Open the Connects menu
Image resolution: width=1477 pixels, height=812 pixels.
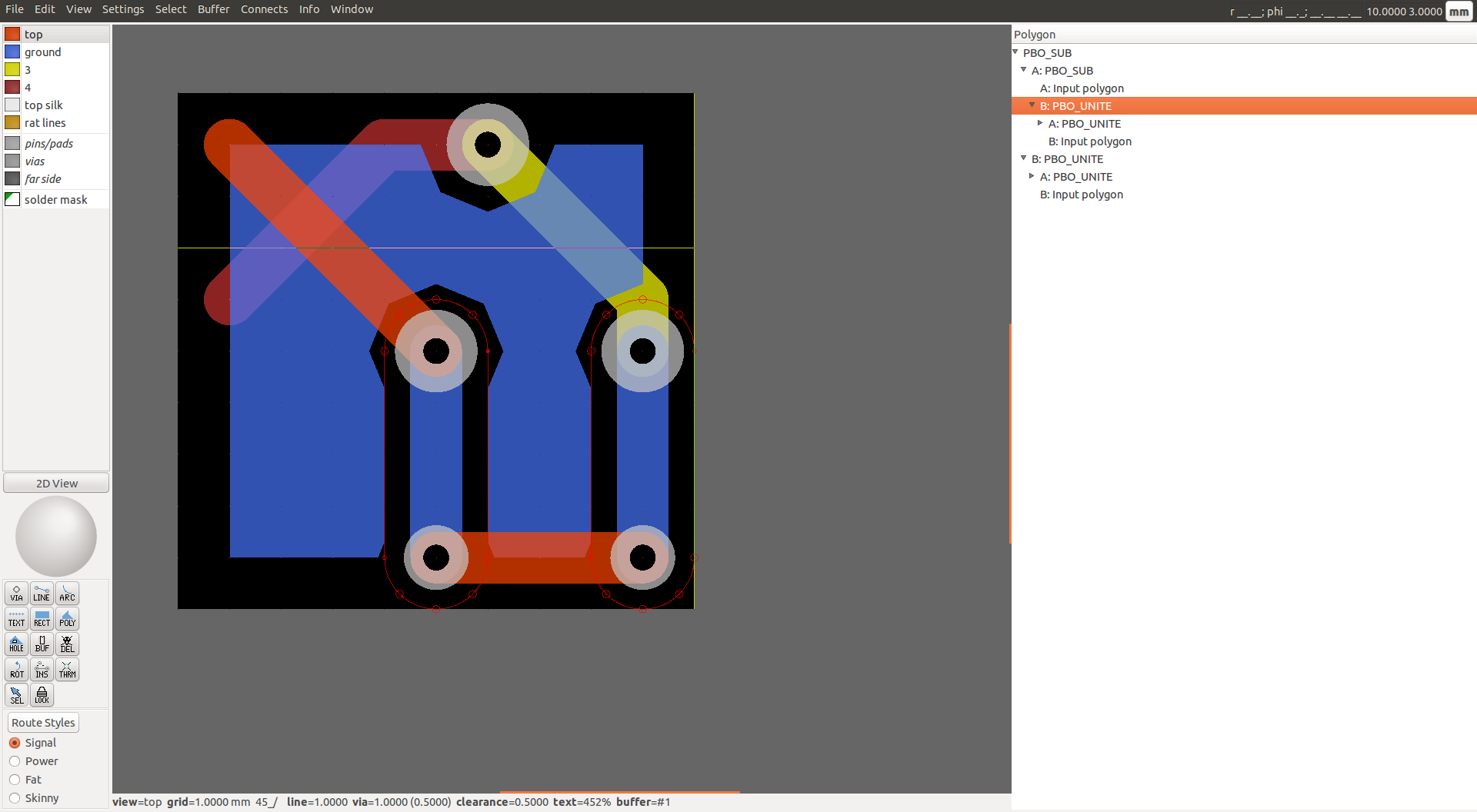[x=264, y=9]
